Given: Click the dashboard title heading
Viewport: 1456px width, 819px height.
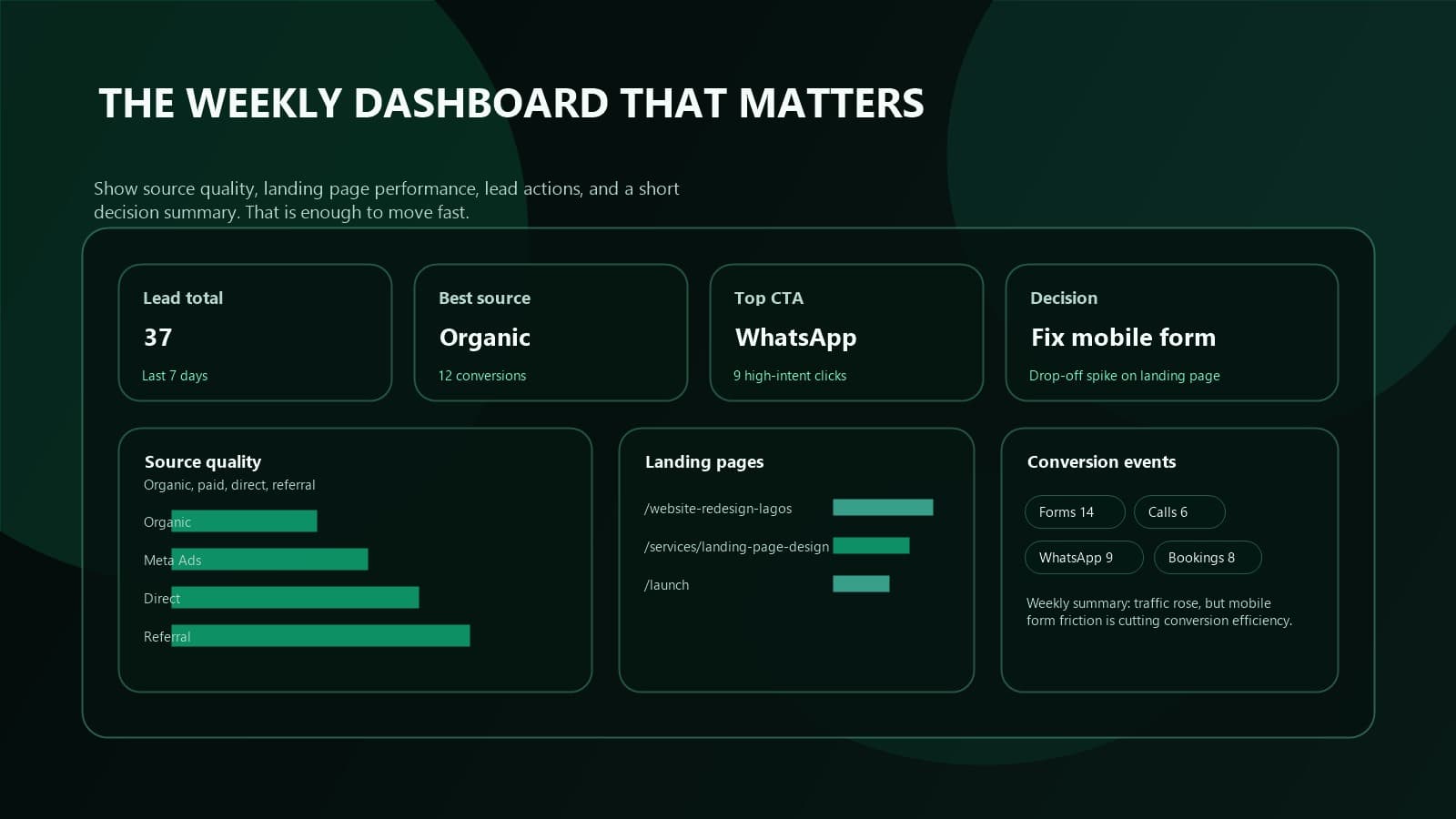Looking at the screenshot, I should tap(511, 103).
